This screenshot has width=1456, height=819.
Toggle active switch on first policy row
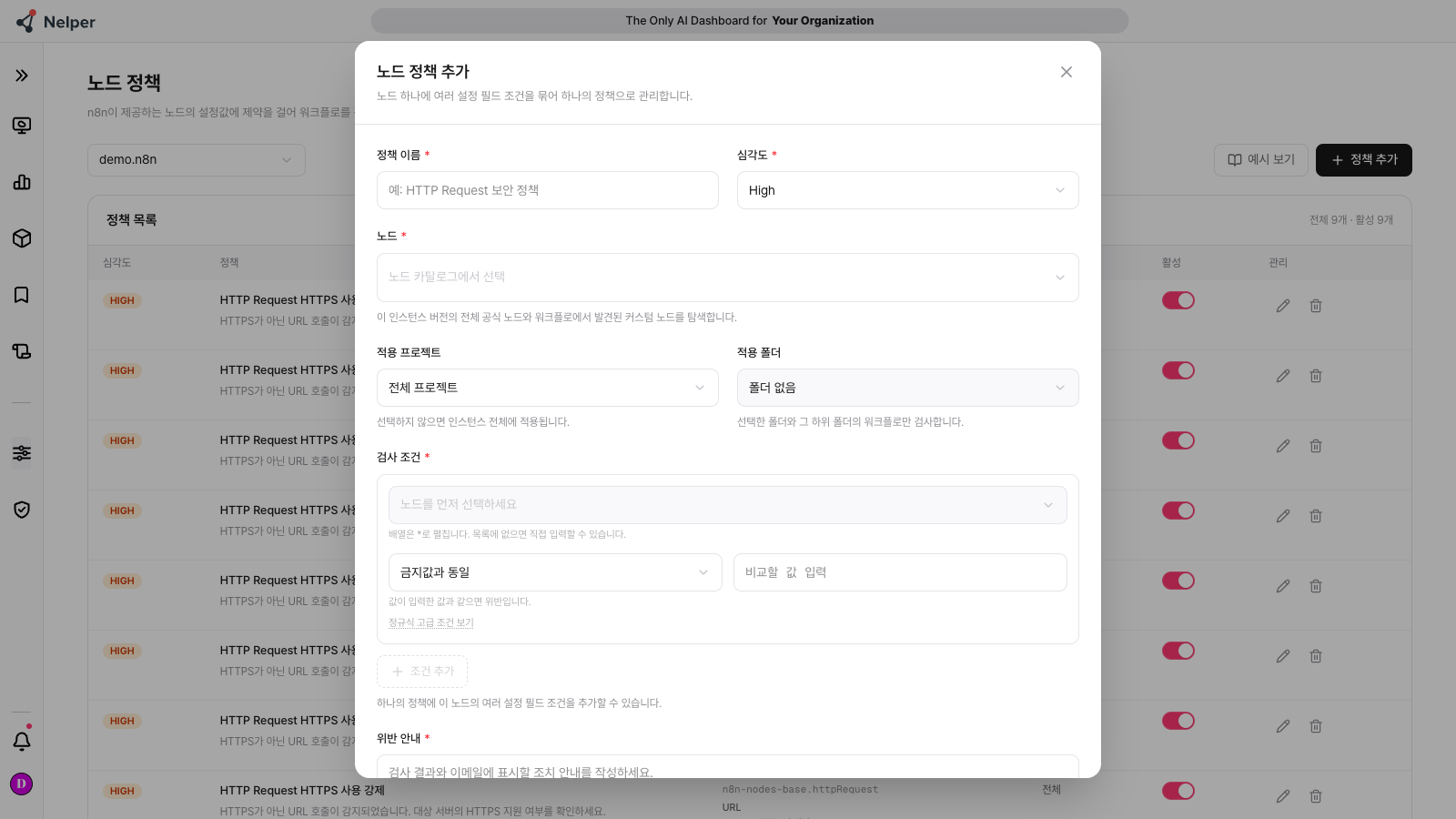(1178, 300)
